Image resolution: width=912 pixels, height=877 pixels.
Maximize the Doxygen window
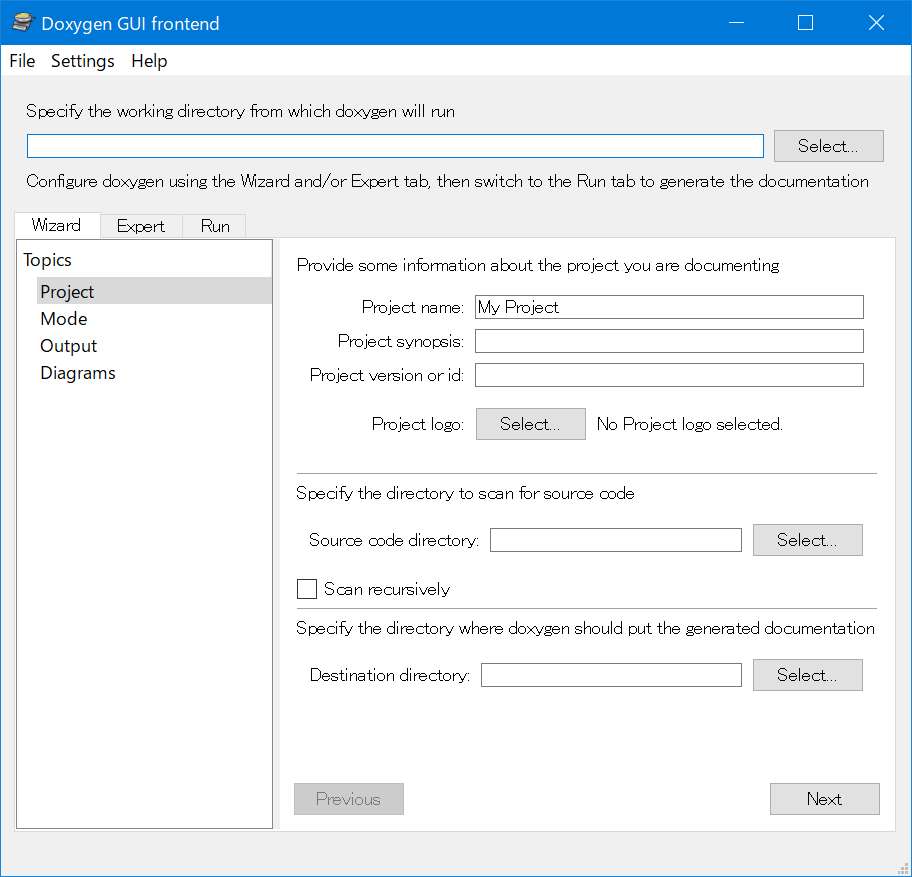[x=805, y=23]
